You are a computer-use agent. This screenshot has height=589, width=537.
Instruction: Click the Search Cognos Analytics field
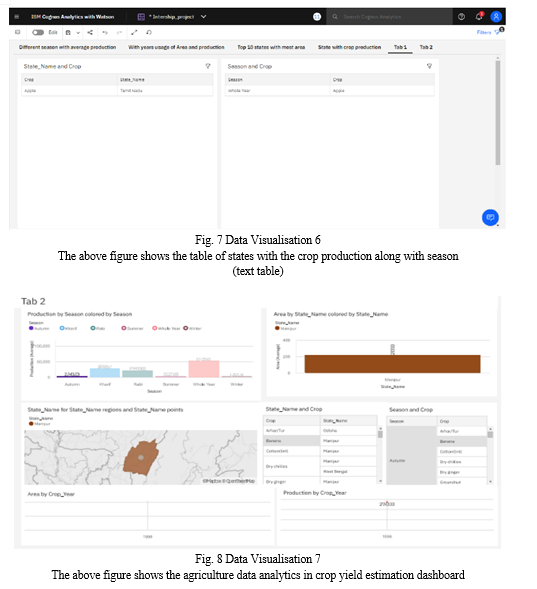[389, 17]
